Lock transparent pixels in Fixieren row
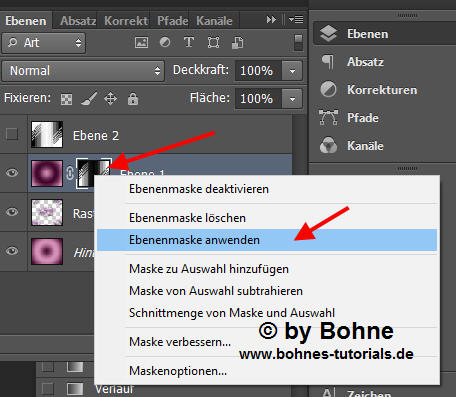 coord(66,99)
